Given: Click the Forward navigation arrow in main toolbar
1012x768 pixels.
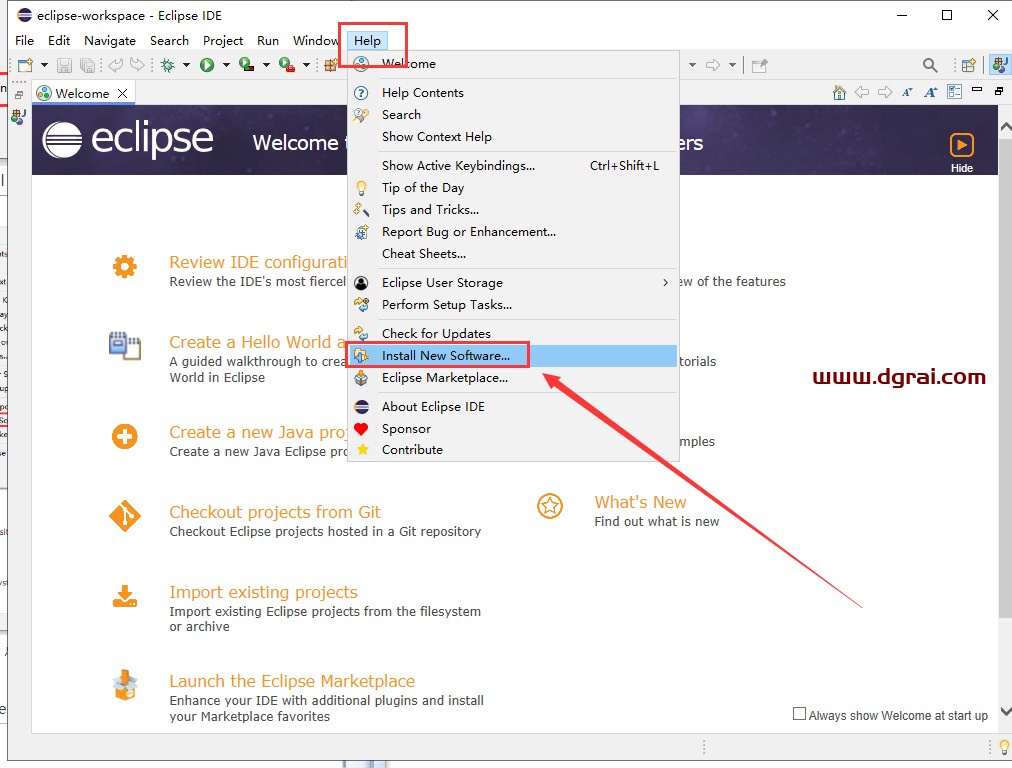Looking at the screenshot, I should coord(713,65).
